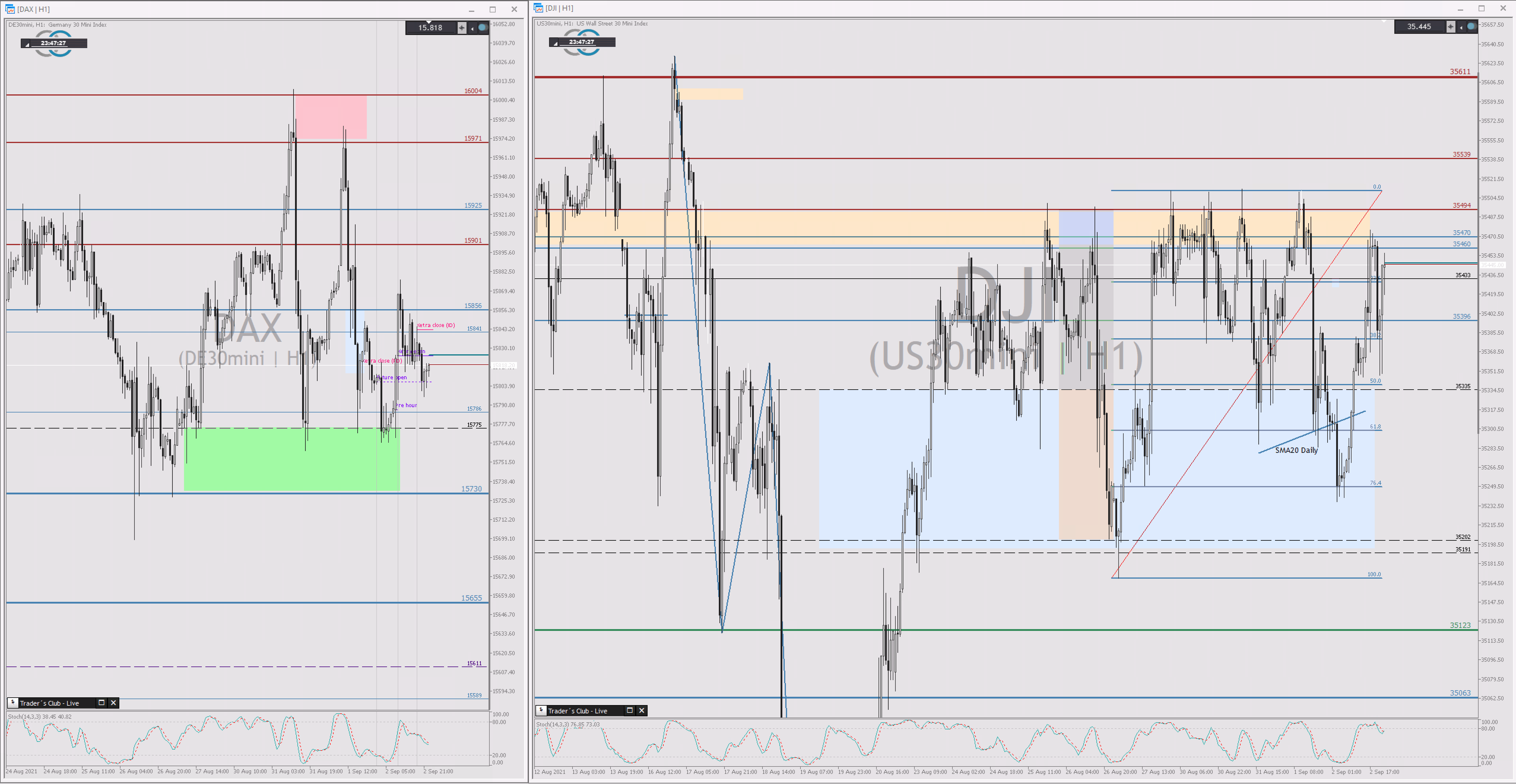The image size is (1516, 784).
Task: Expand the DJI timer panel corner arrow
Action: [x=556, y=44]
